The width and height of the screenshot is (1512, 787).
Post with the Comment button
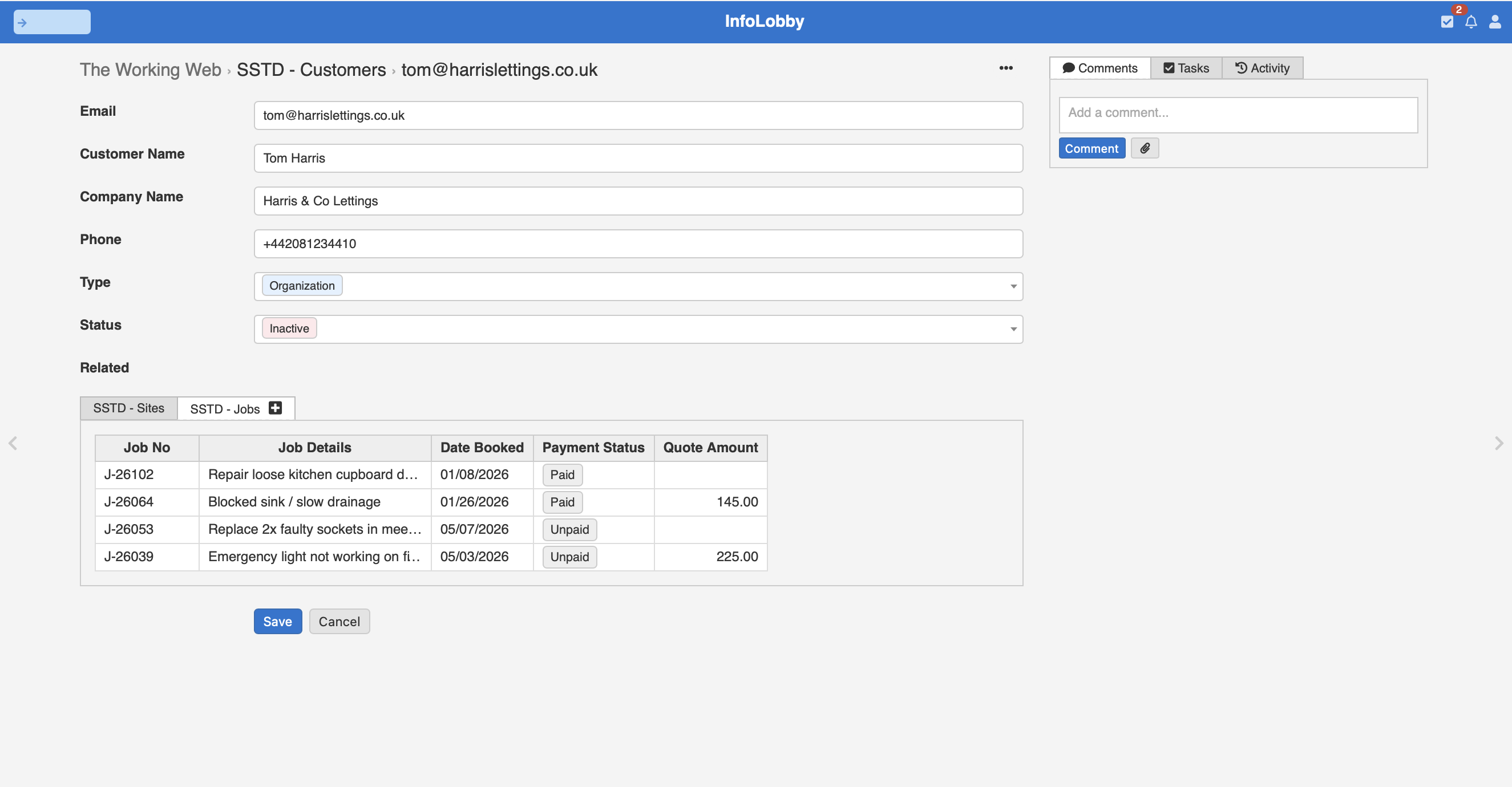[x=1091, y=148]
